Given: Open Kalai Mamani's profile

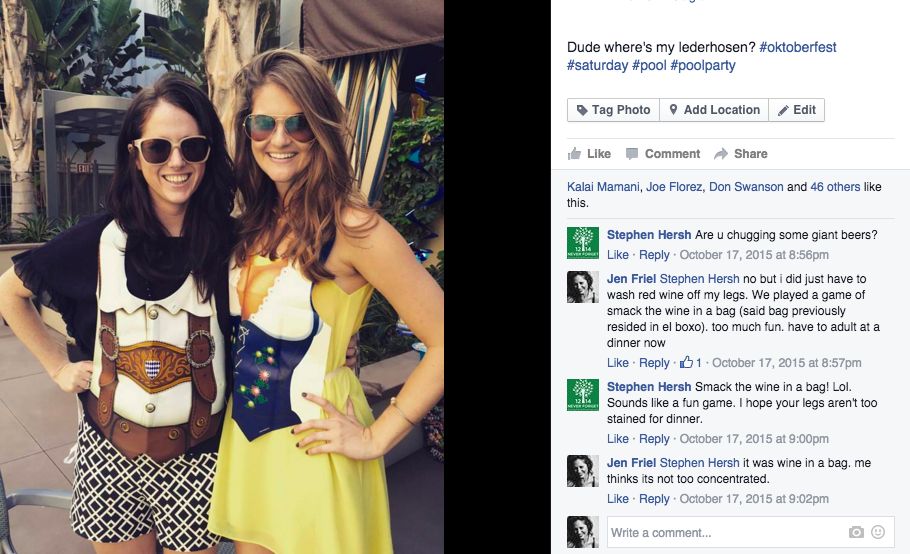Looking at the screenshot, I should pos(603,187).
